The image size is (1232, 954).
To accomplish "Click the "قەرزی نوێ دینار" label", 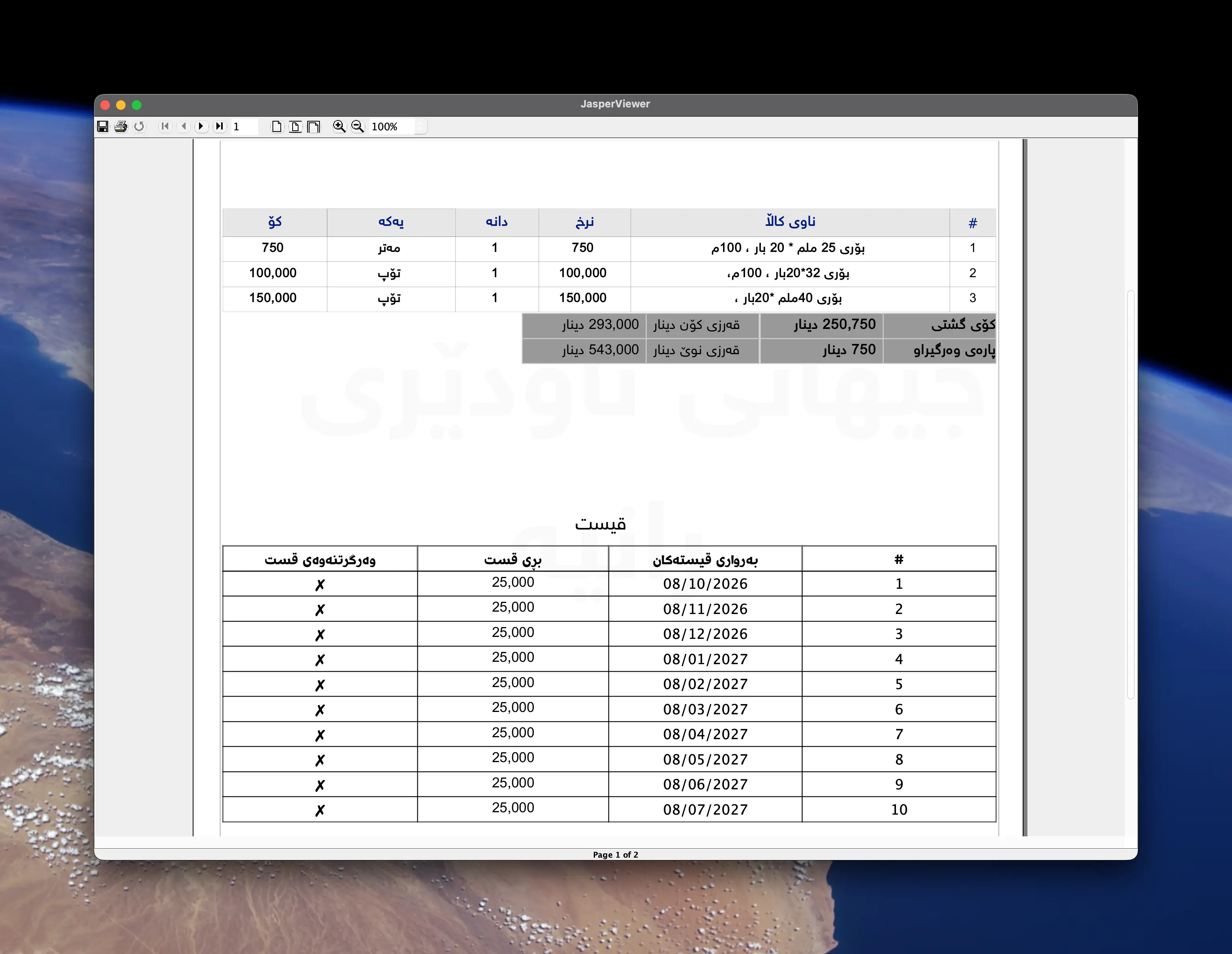I will pyautogui.click(x=696, y=350).
